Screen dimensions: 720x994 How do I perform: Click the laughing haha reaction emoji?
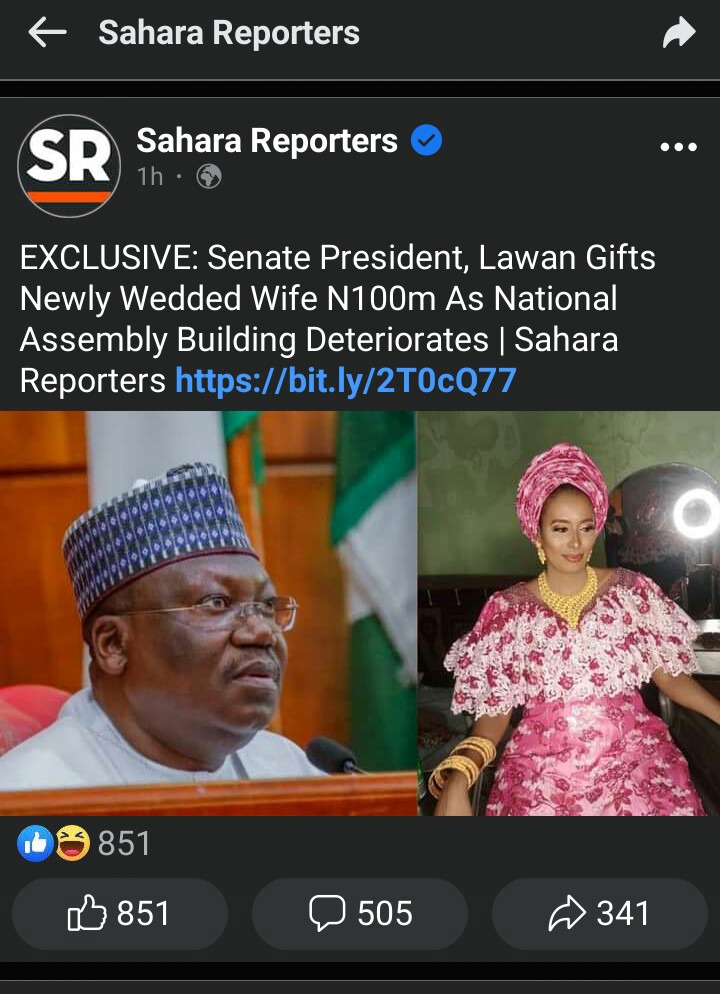click(73, 843)
